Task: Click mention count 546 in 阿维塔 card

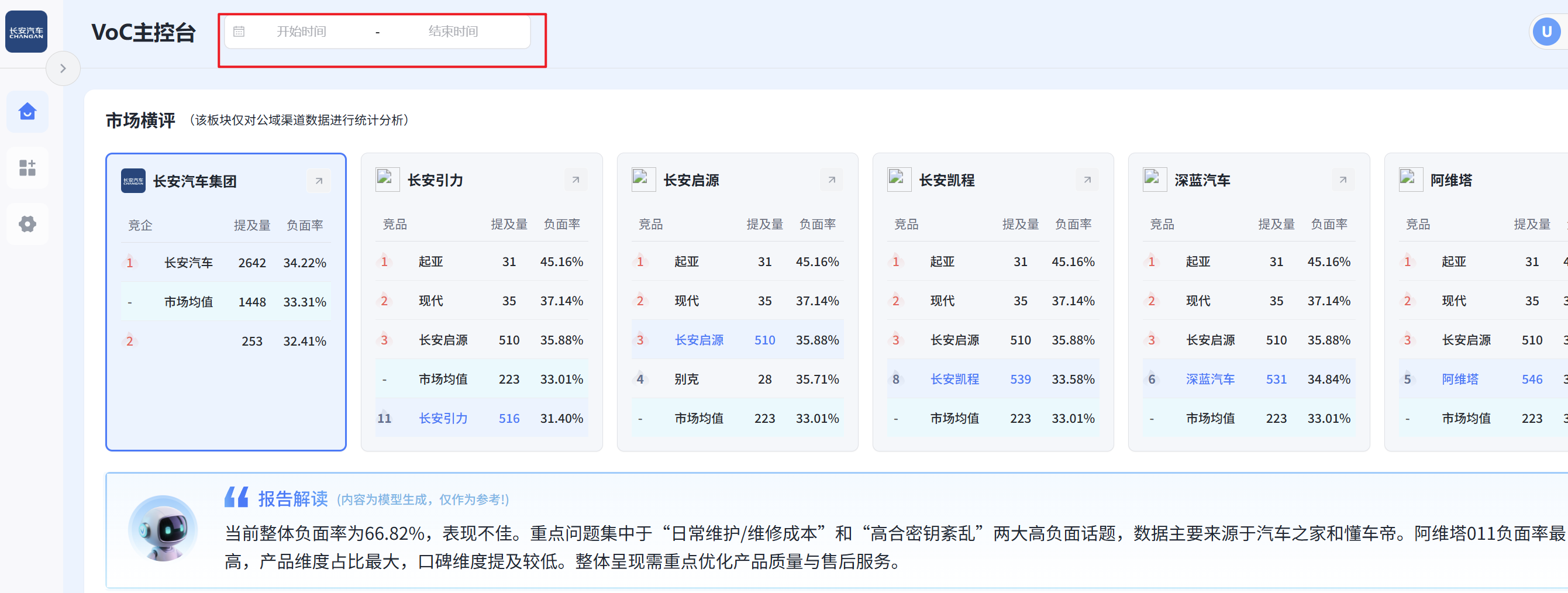Action: click(x=1532, y=380)
